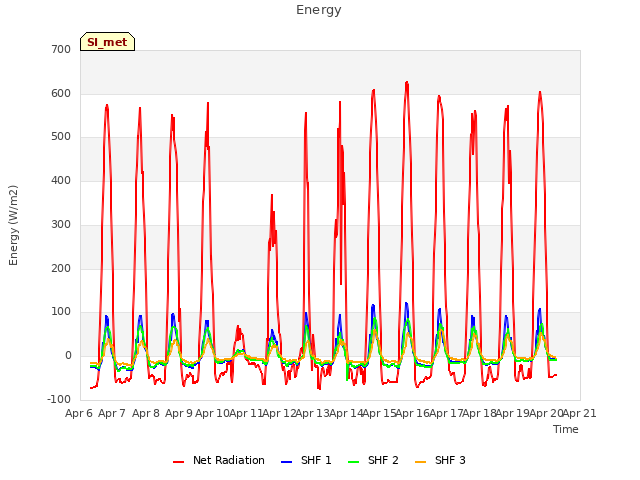Click the Apr 13 x-axis tick label
The height and width of the screenshot is (480, 640).
[x=312, y=413]
